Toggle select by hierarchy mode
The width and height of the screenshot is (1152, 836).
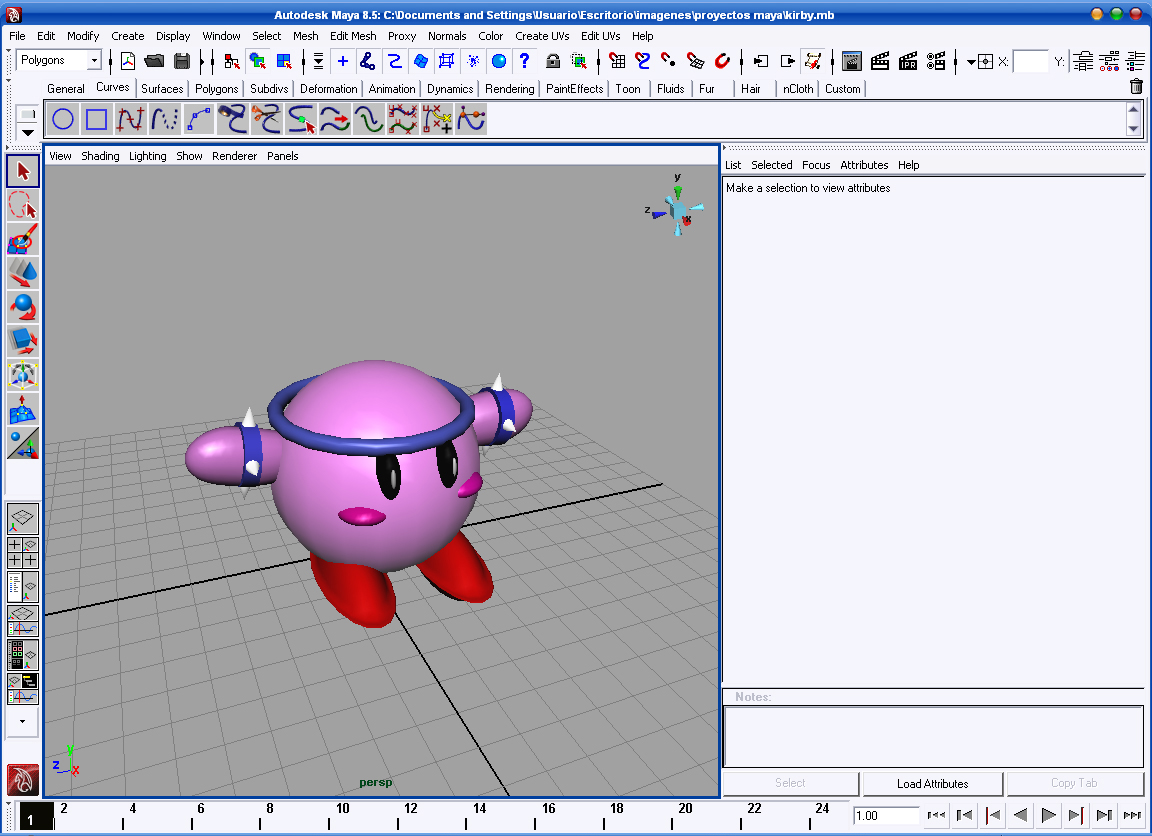click(231, 61)
